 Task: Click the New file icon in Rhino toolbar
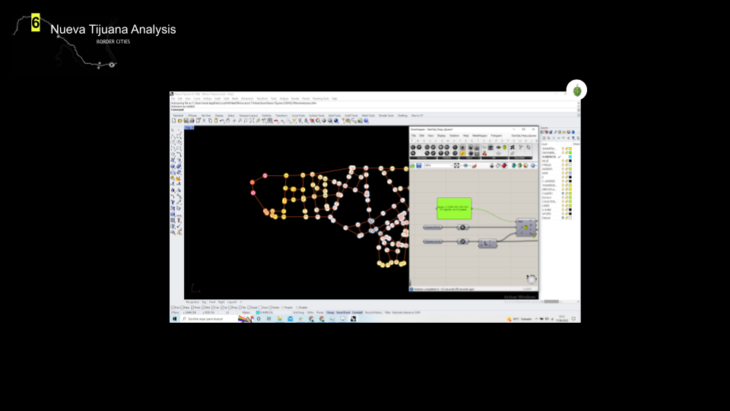click(x=174, y=121)
